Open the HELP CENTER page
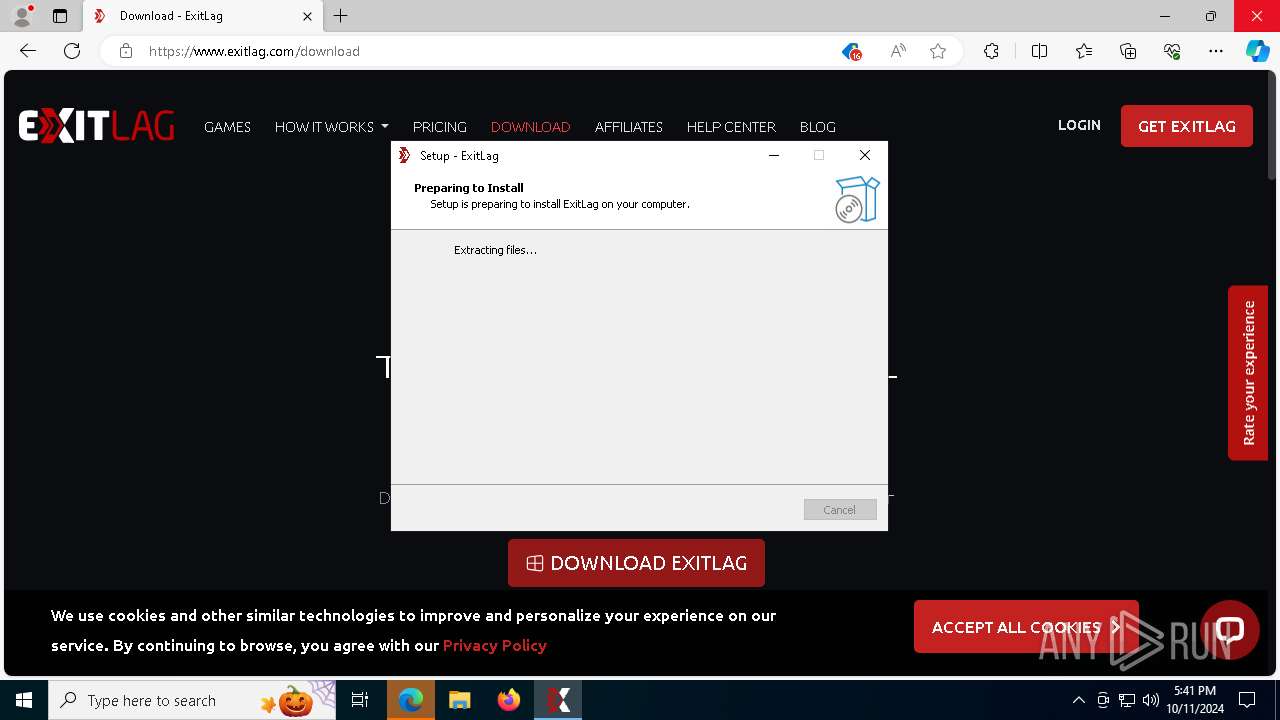 click(731, 127)
